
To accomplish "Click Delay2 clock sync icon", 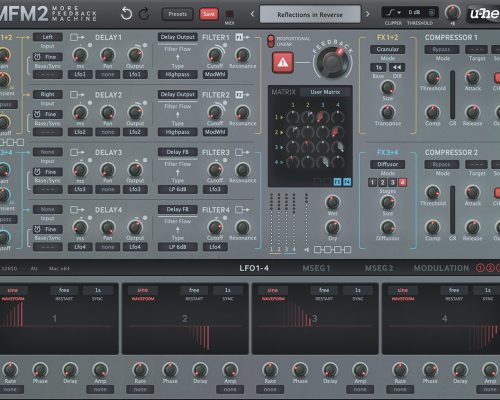I will pyautogui.click(x=37, y=114).
